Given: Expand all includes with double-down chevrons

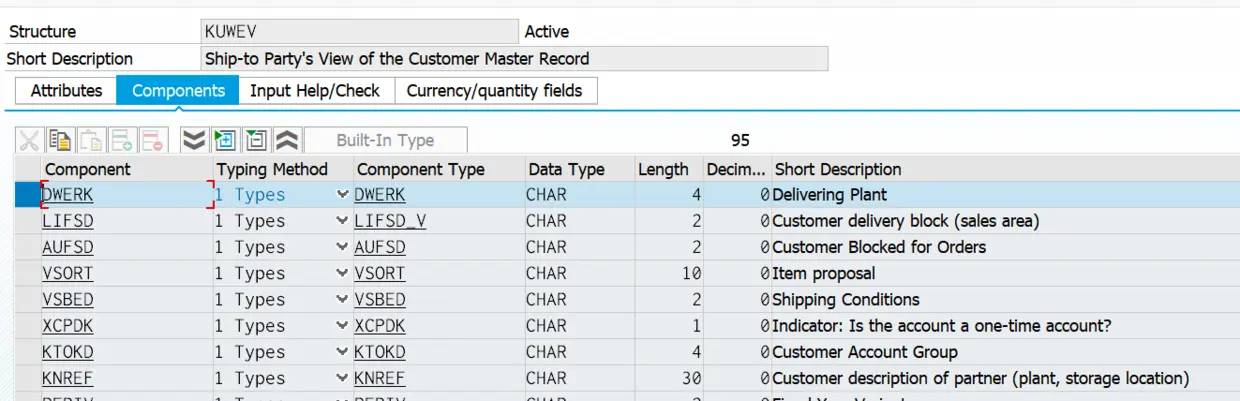Looking at the screenshot, I should pyautogui.click(x=194, y=141).
